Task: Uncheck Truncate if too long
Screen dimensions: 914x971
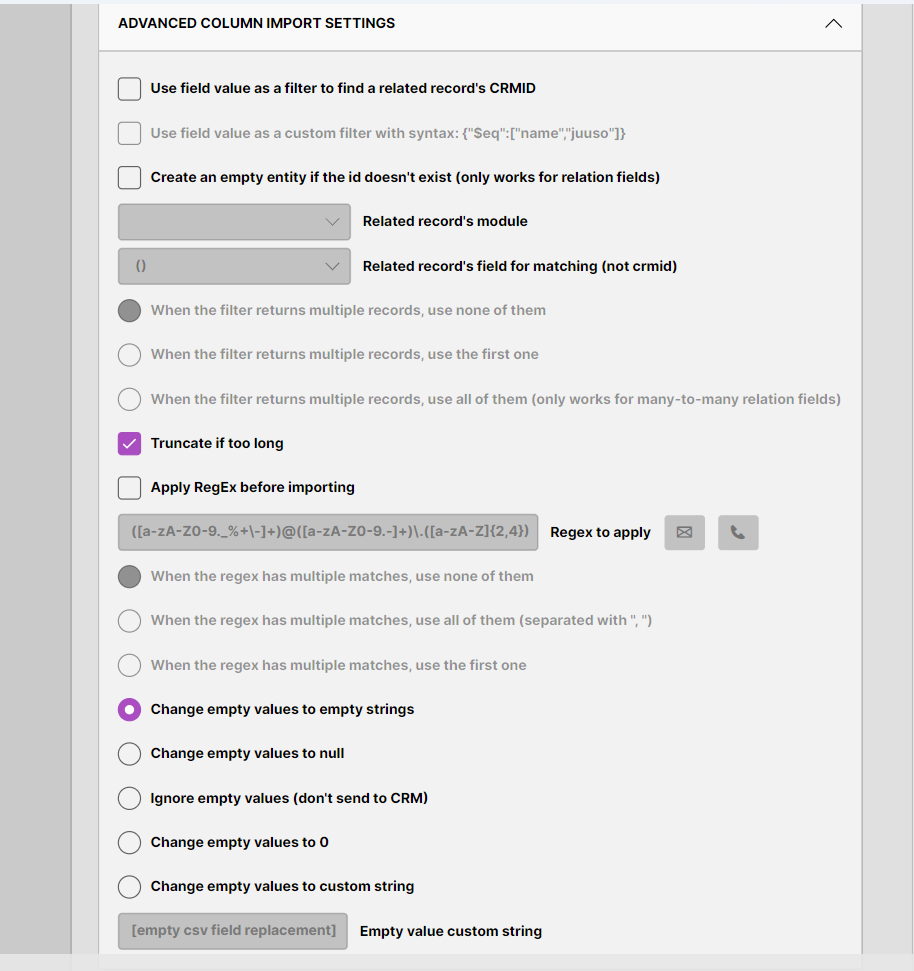Action: [129, 443]
